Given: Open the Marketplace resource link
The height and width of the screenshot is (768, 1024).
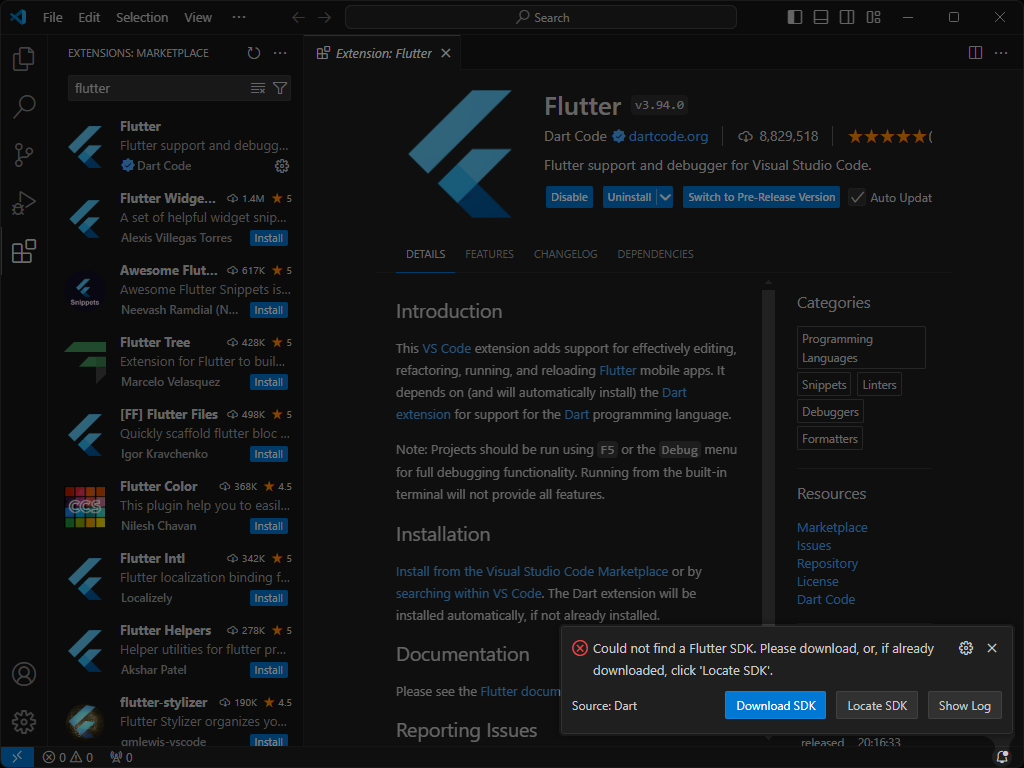Looking at the screenshot, I should pos(832,527).
